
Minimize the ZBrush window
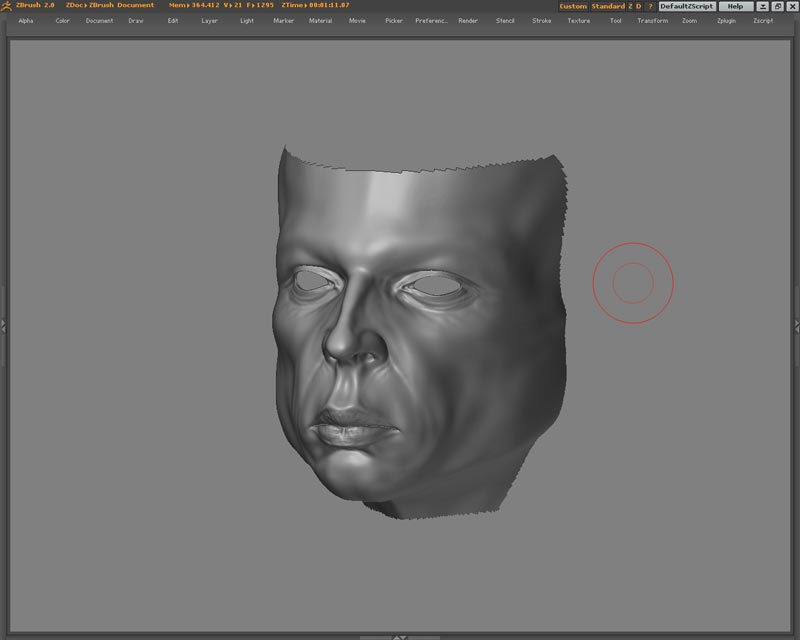click(763, 7)
